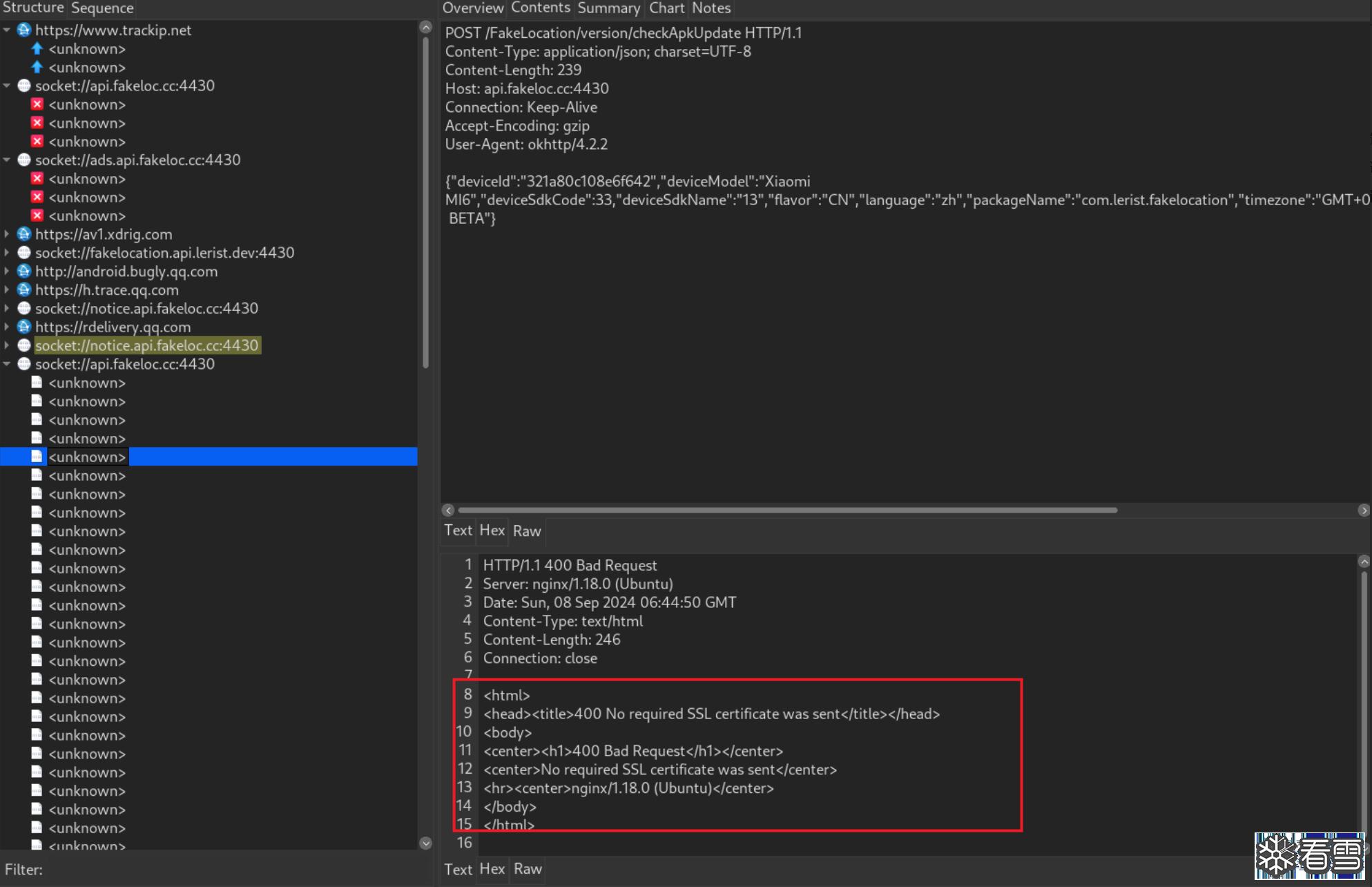Click the Server: nginx/1.18.0 (Ubuntu) line

[x=578, y=584]
